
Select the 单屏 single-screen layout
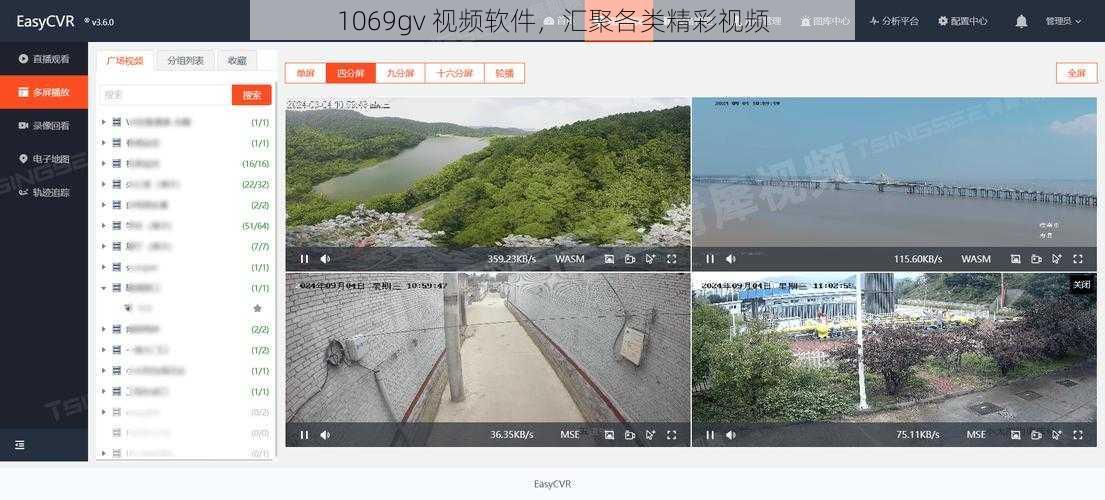coord(305,73)
